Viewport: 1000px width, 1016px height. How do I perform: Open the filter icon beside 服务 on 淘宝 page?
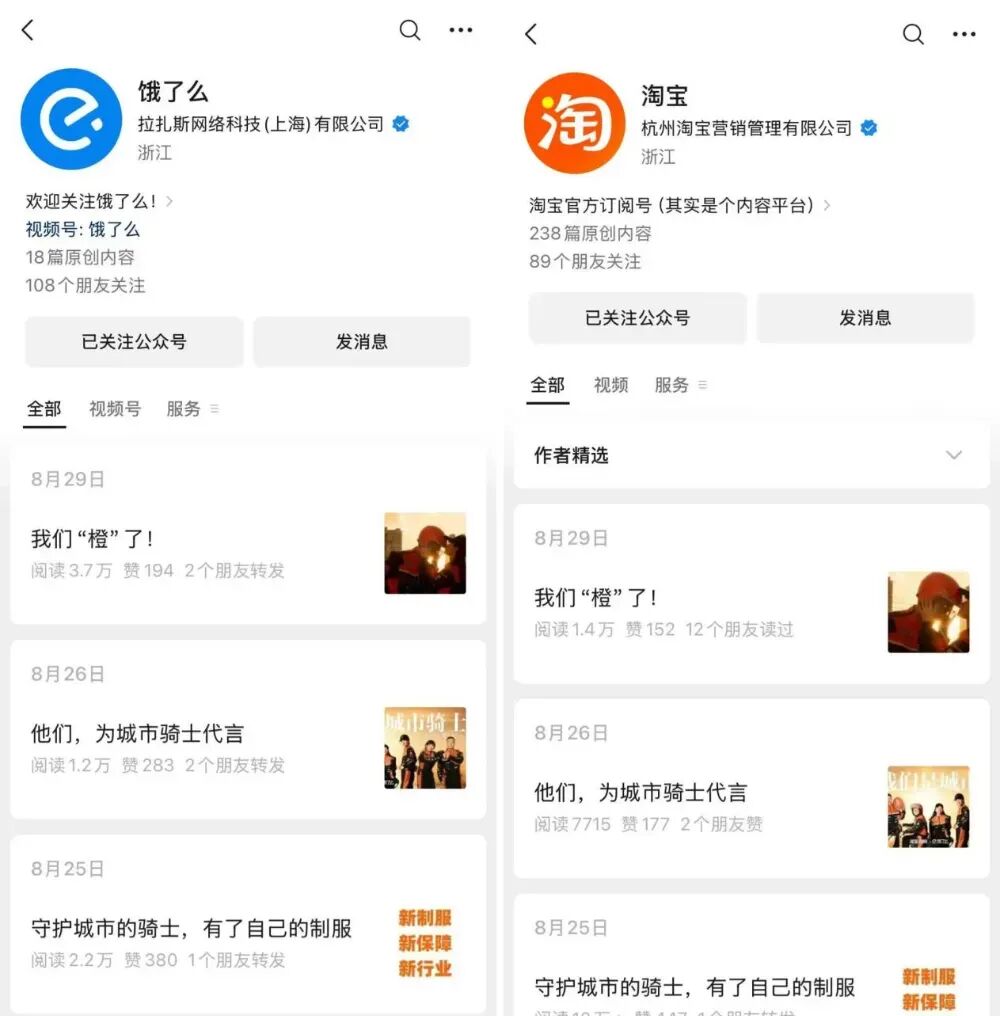coord(703,385)
